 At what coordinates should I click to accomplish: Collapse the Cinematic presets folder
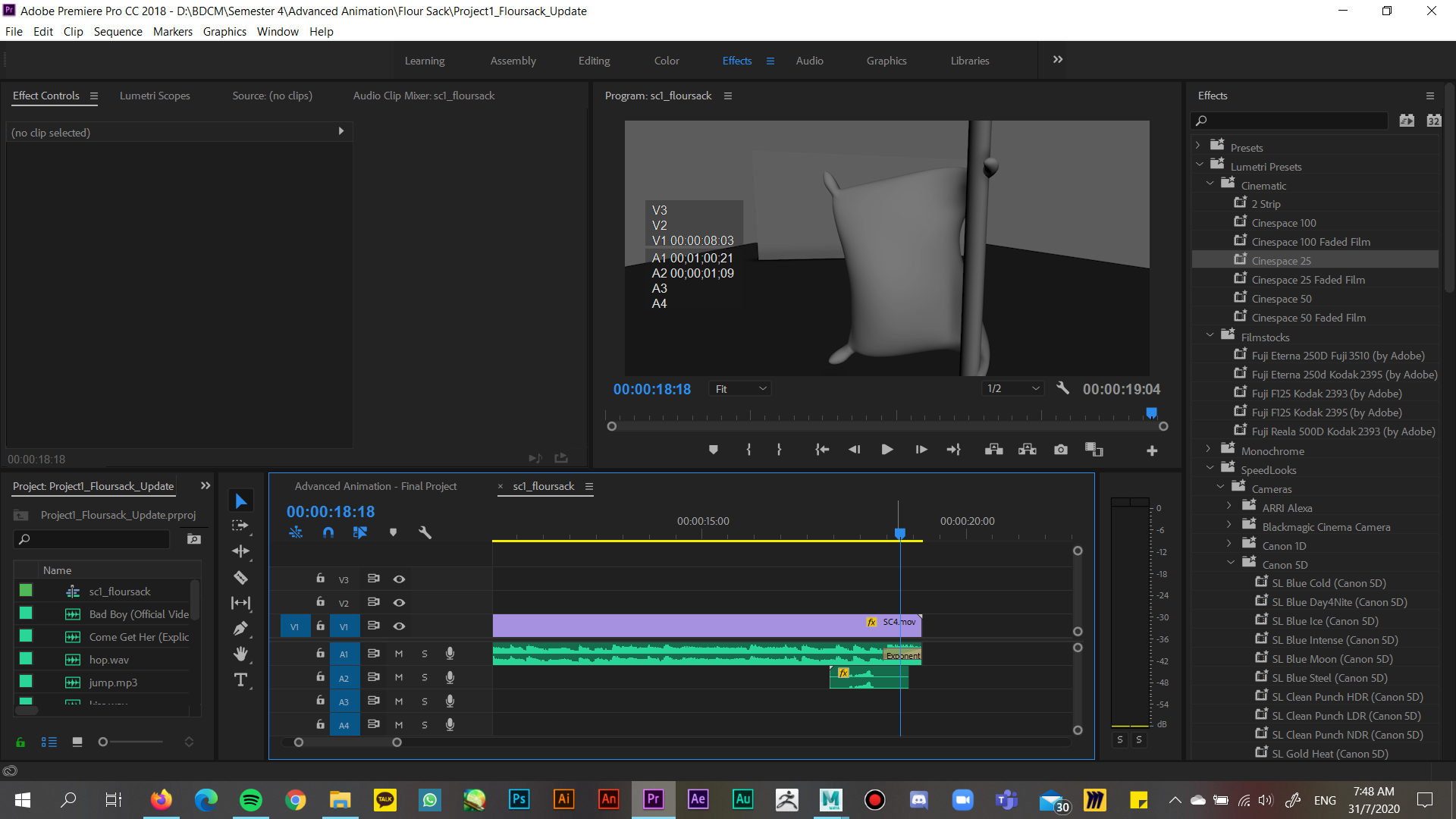coord(1211,184)
